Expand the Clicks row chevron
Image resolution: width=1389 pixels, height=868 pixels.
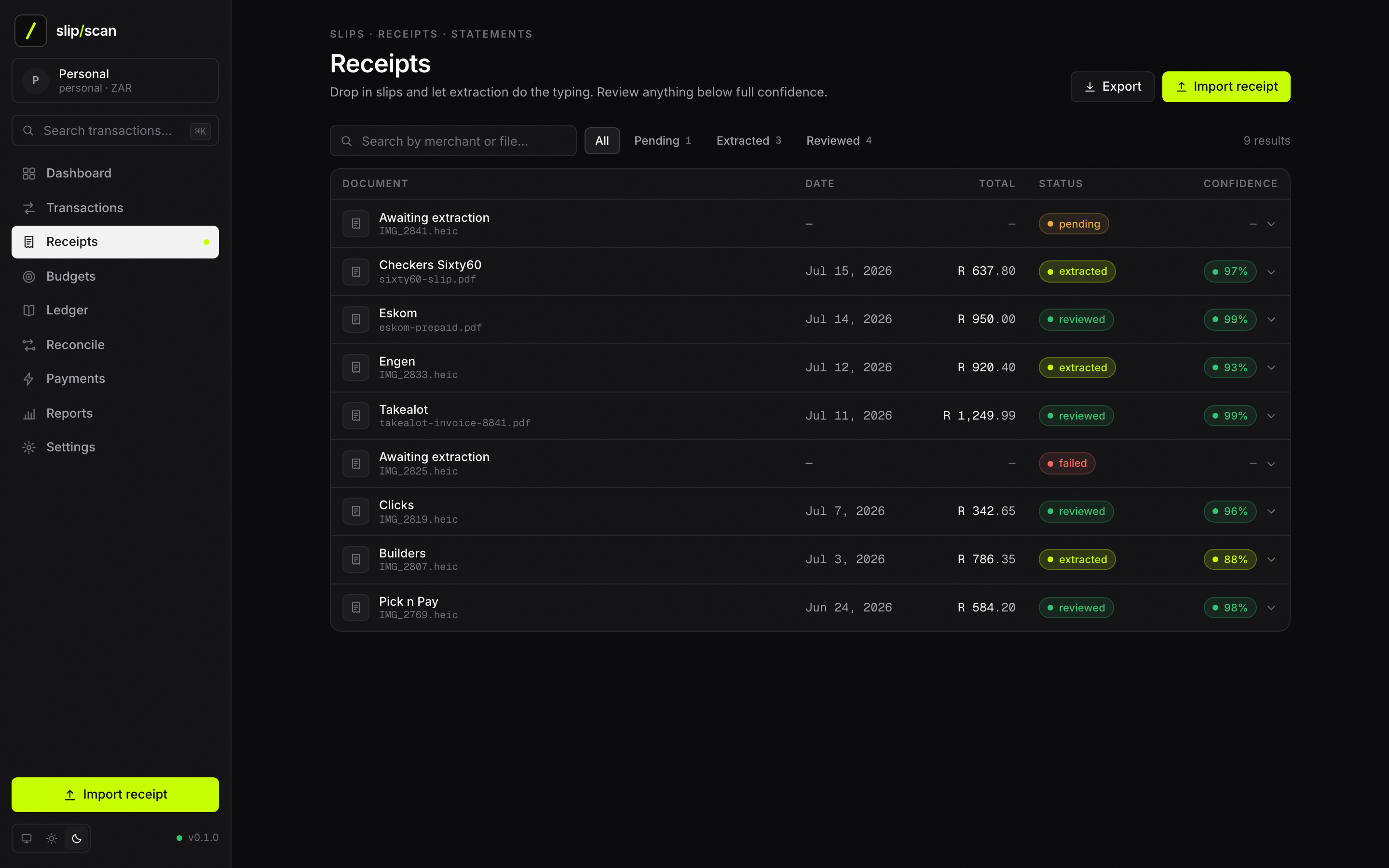point(1271,511)
